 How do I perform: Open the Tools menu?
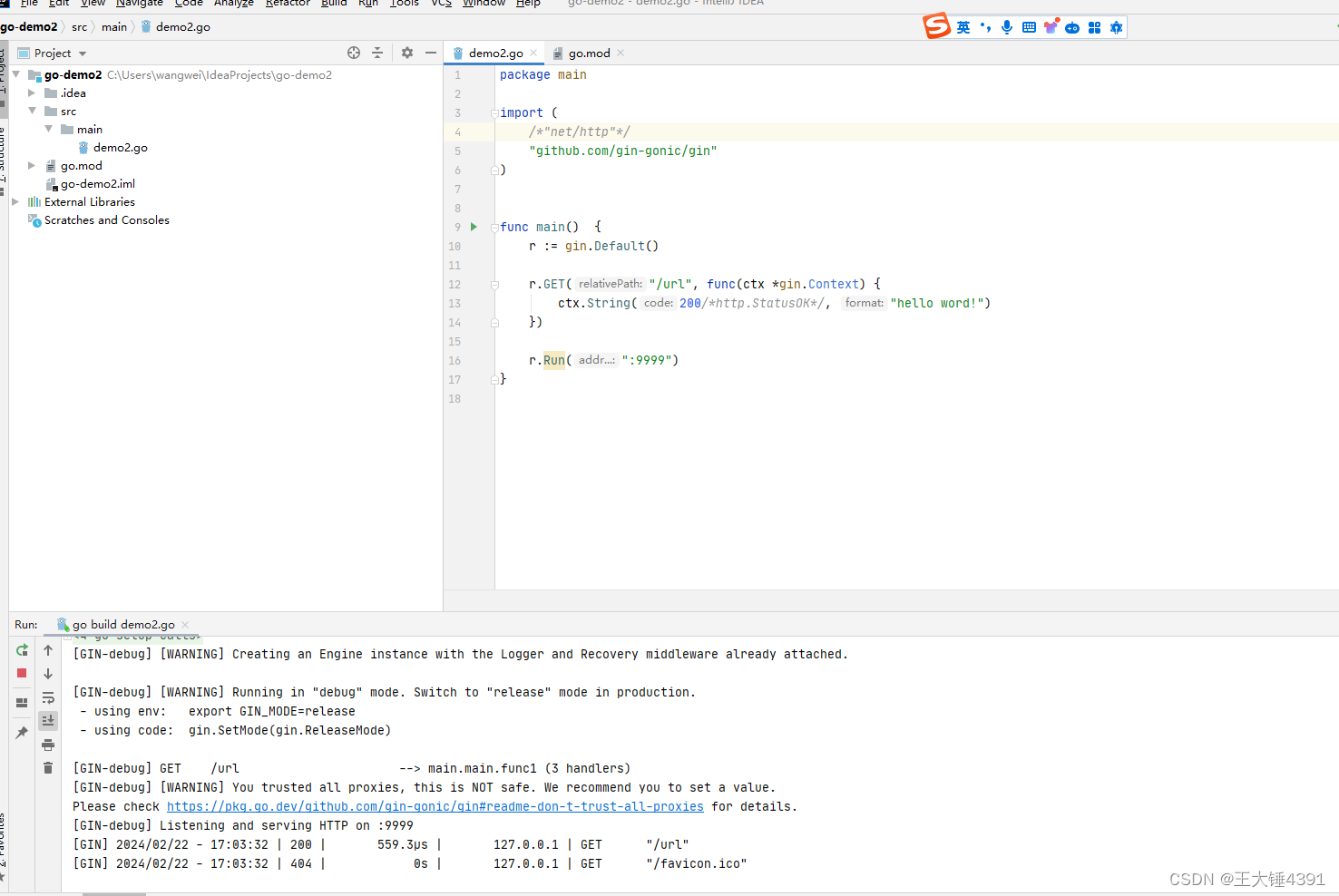point(405,4)
